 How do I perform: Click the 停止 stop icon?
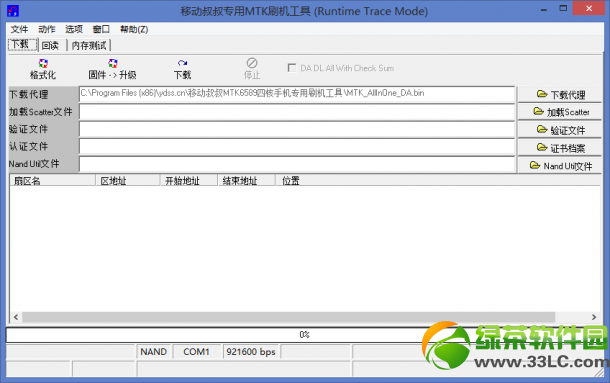(252, 69)
